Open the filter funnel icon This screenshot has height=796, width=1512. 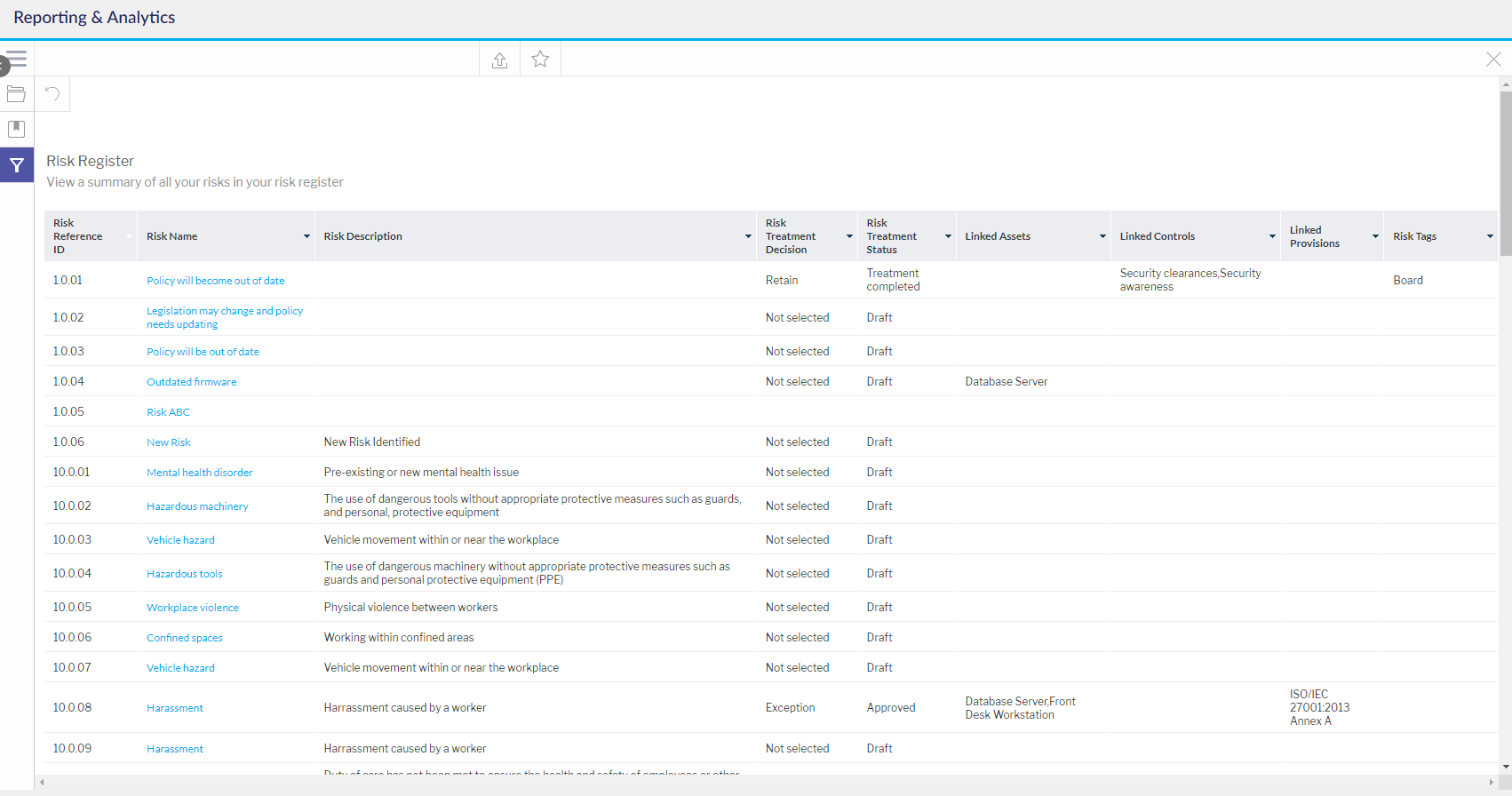(x=17, y=165)
